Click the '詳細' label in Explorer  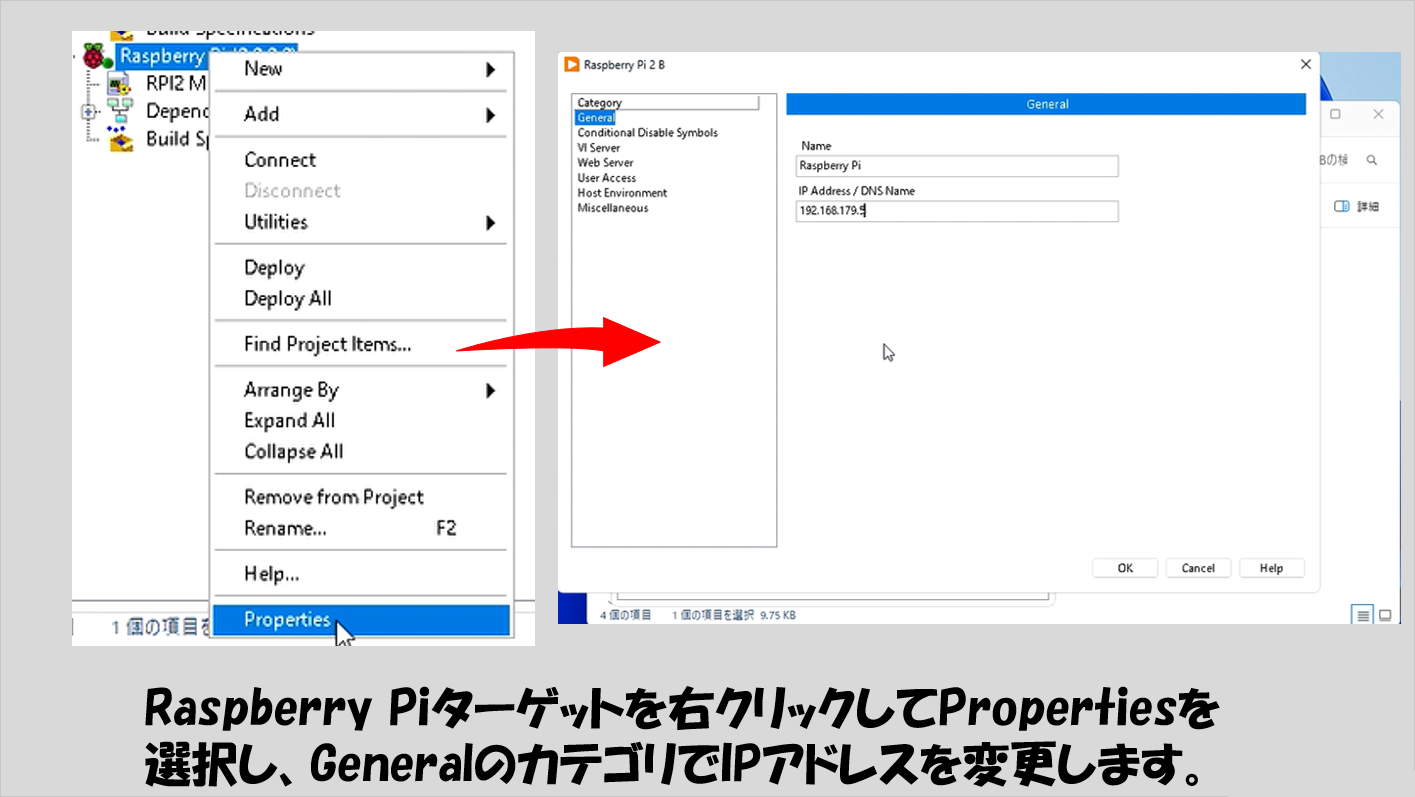[x=1367, y=206]
